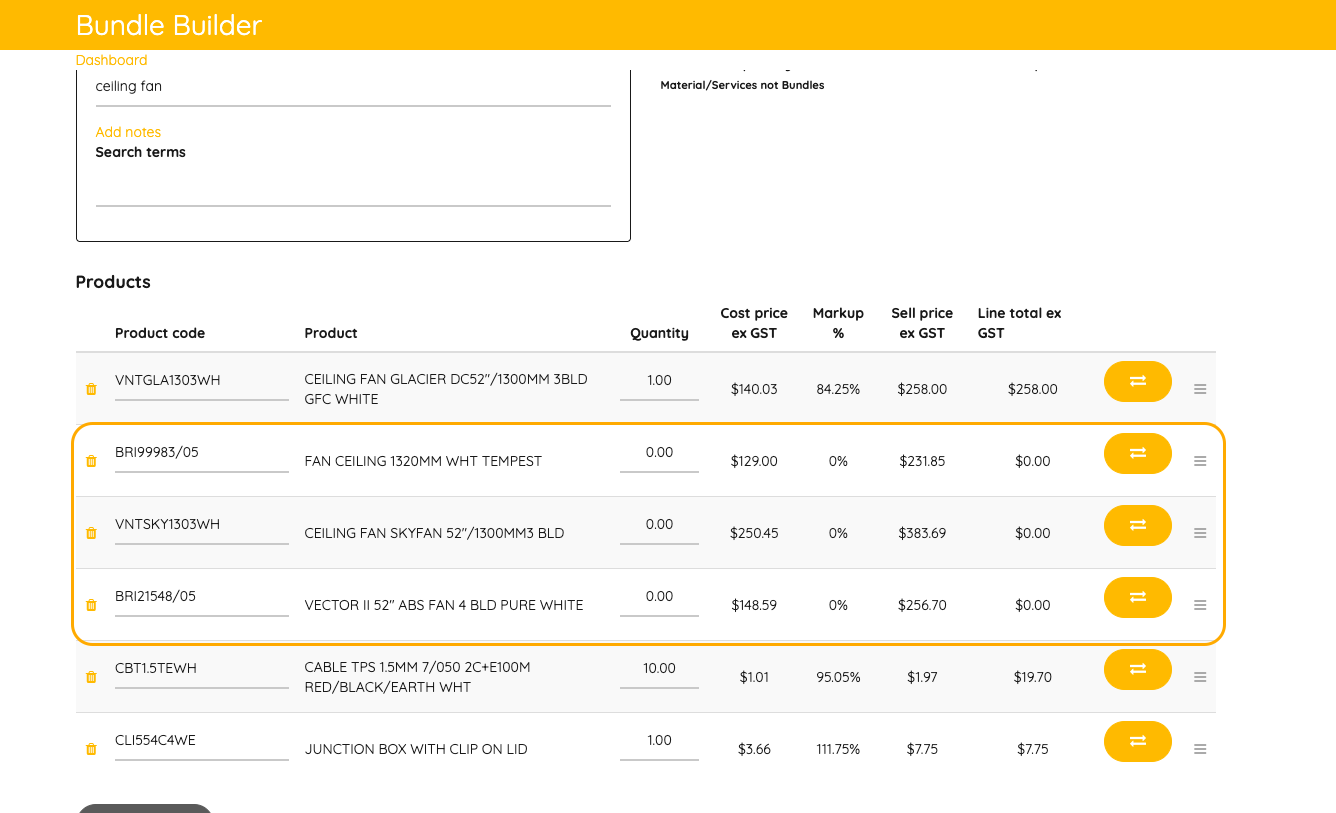Image resolution: width=1336 pixels, height=813 pixels.
Task: Swap the VECTOR II ABS FAN product
Action: (1137, 597)
